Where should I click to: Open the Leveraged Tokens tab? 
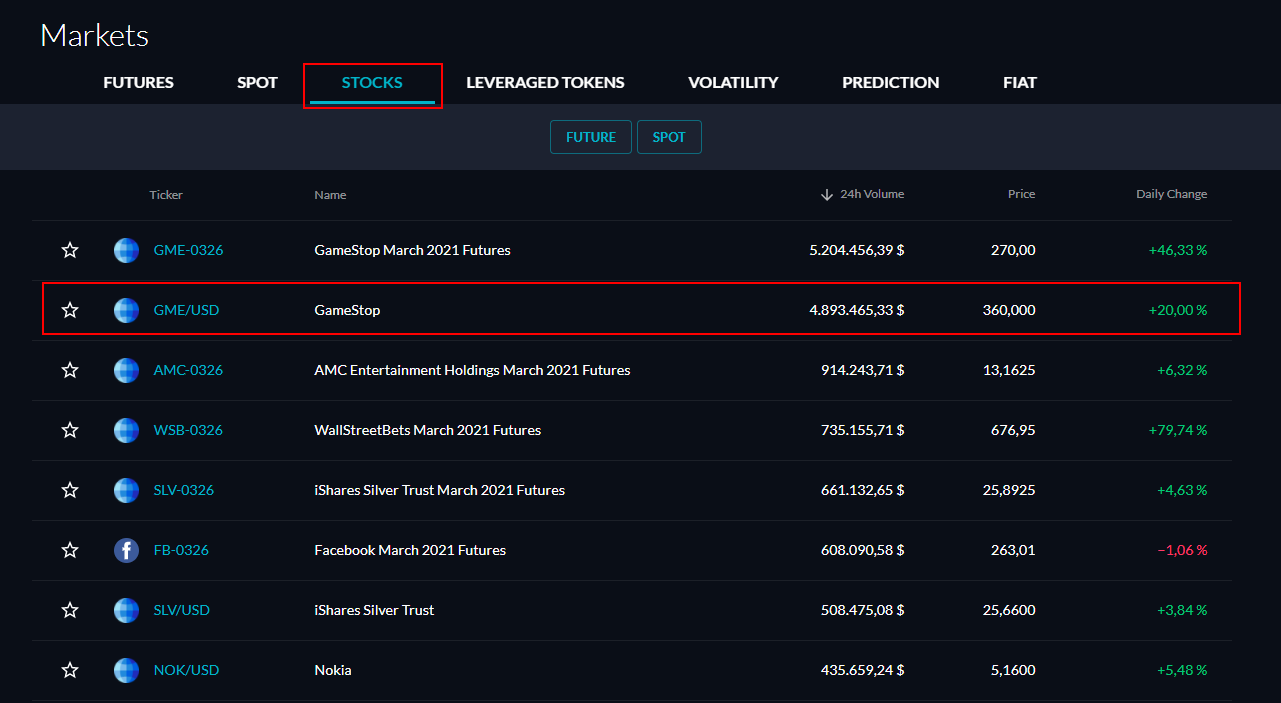pyautogui.click(x=545, y=82)
